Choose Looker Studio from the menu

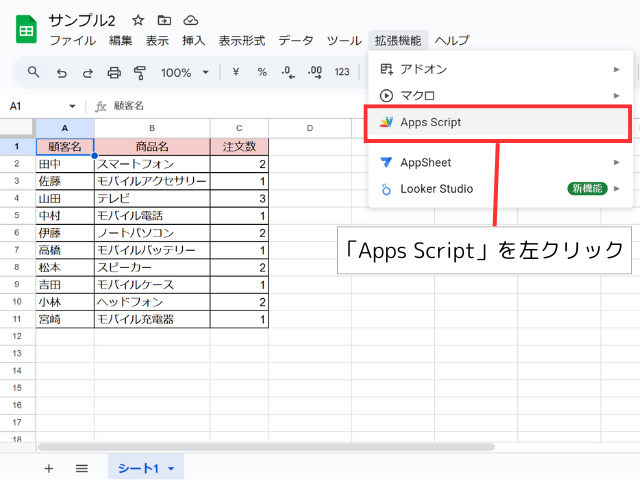[x=500, y=189]
